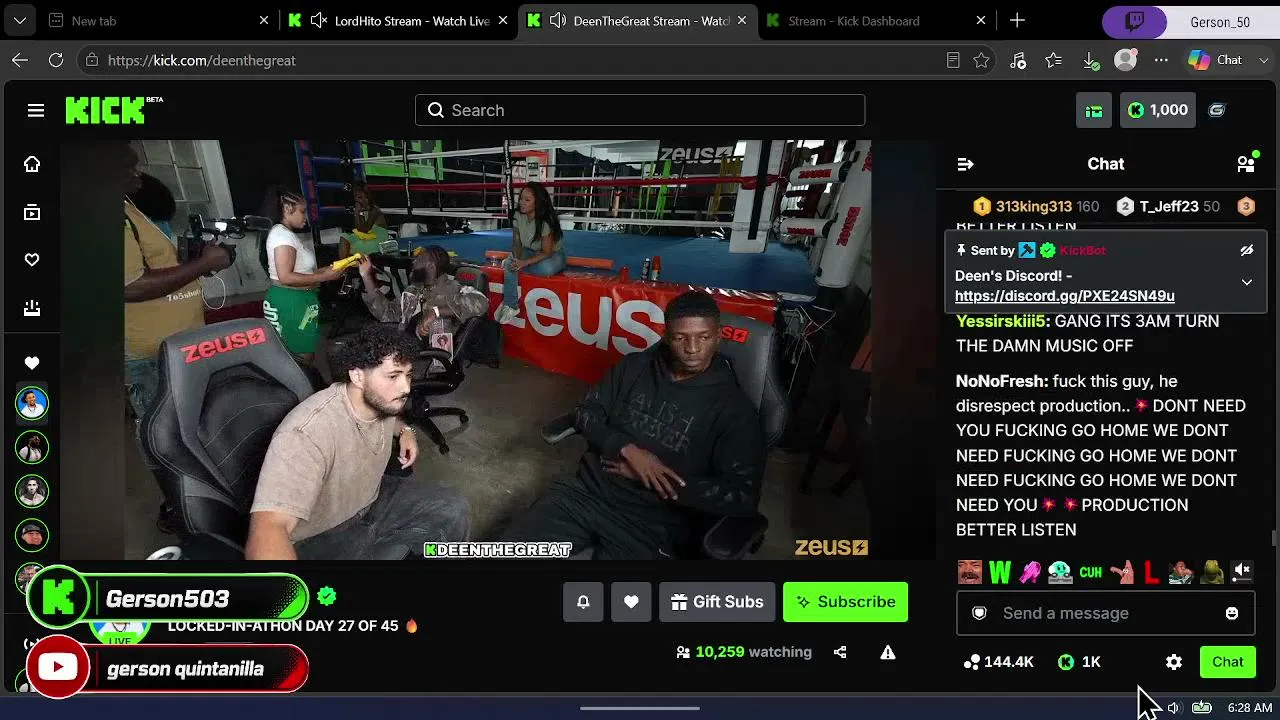The width and height of the screenshot is (1280, 720).
Task: Open Browse in the left sidebar
Action: [x=32, y=212]
